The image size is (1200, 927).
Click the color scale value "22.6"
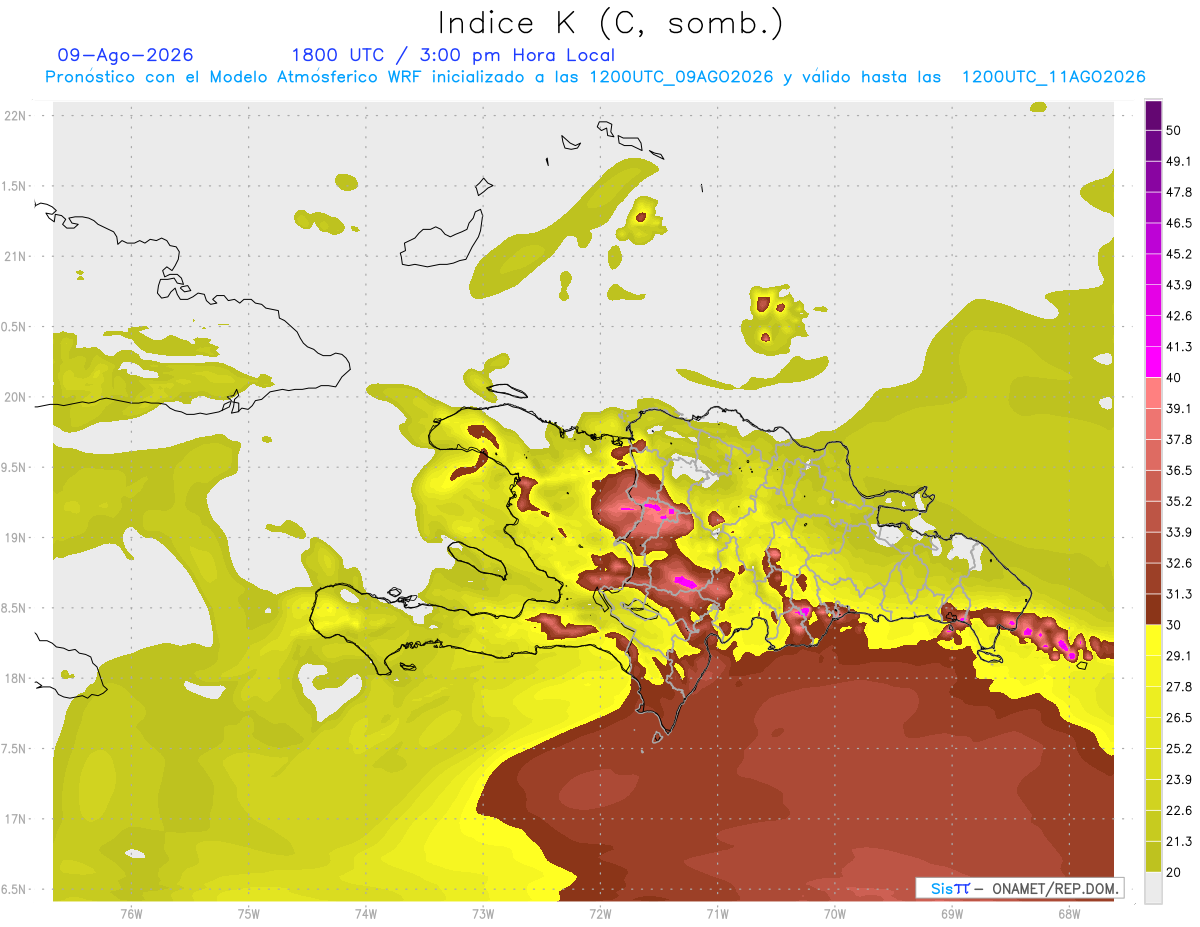1179,811
